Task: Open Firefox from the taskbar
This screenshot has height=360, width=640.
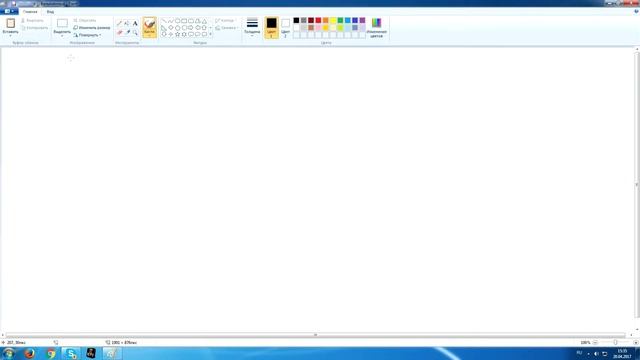Action: click(29, 353)
